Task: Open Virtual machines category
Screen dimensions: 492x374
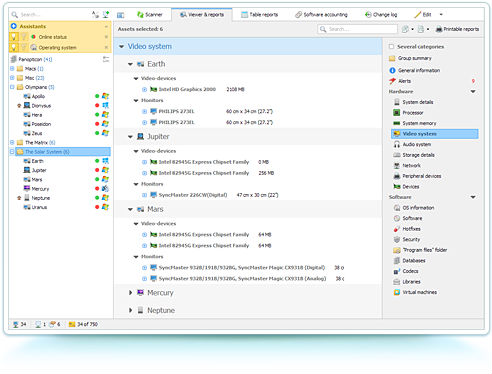Action: click(x=415, y=292)
